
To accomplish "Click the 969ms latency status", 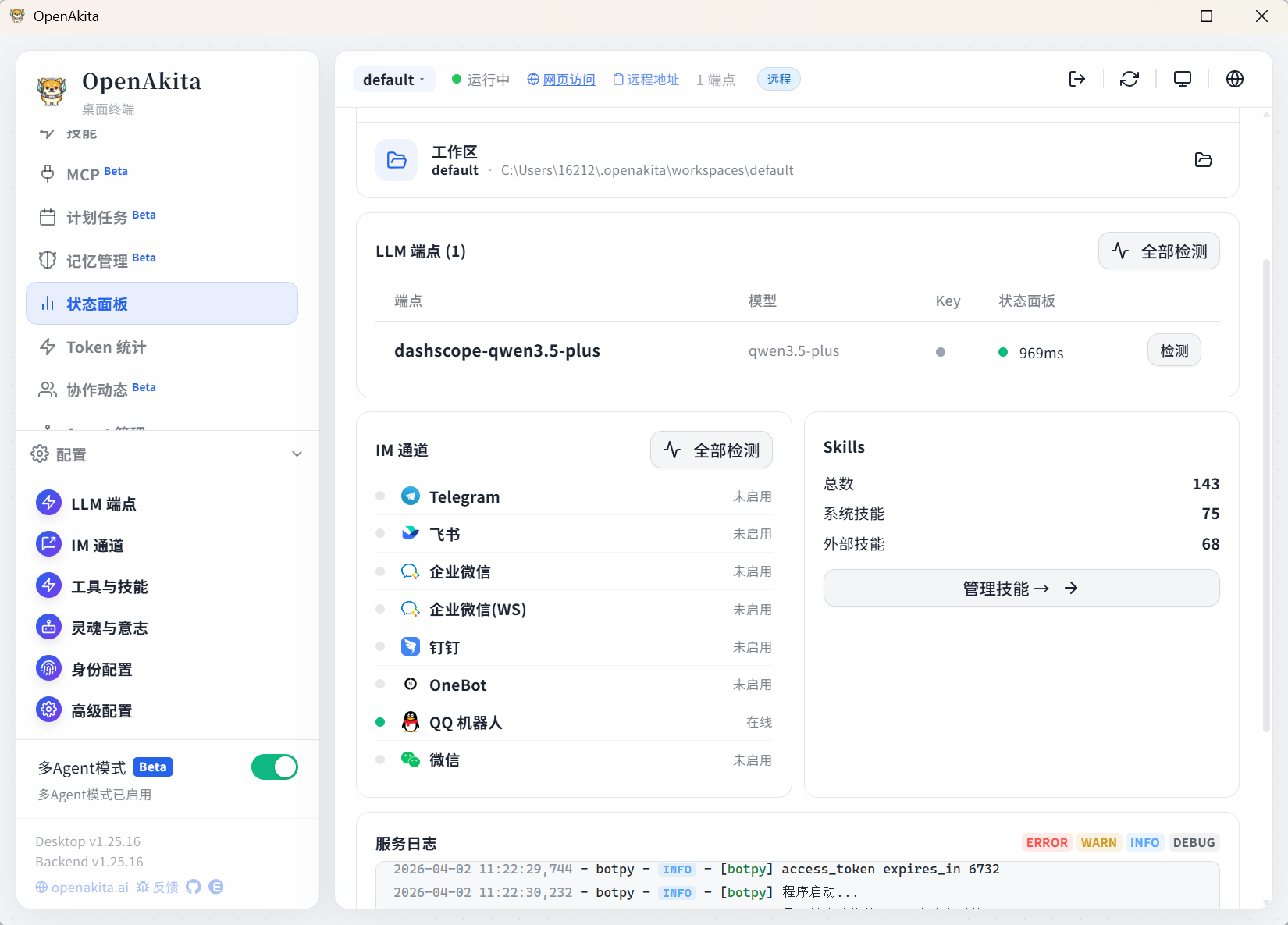I will pos(1030,353).
